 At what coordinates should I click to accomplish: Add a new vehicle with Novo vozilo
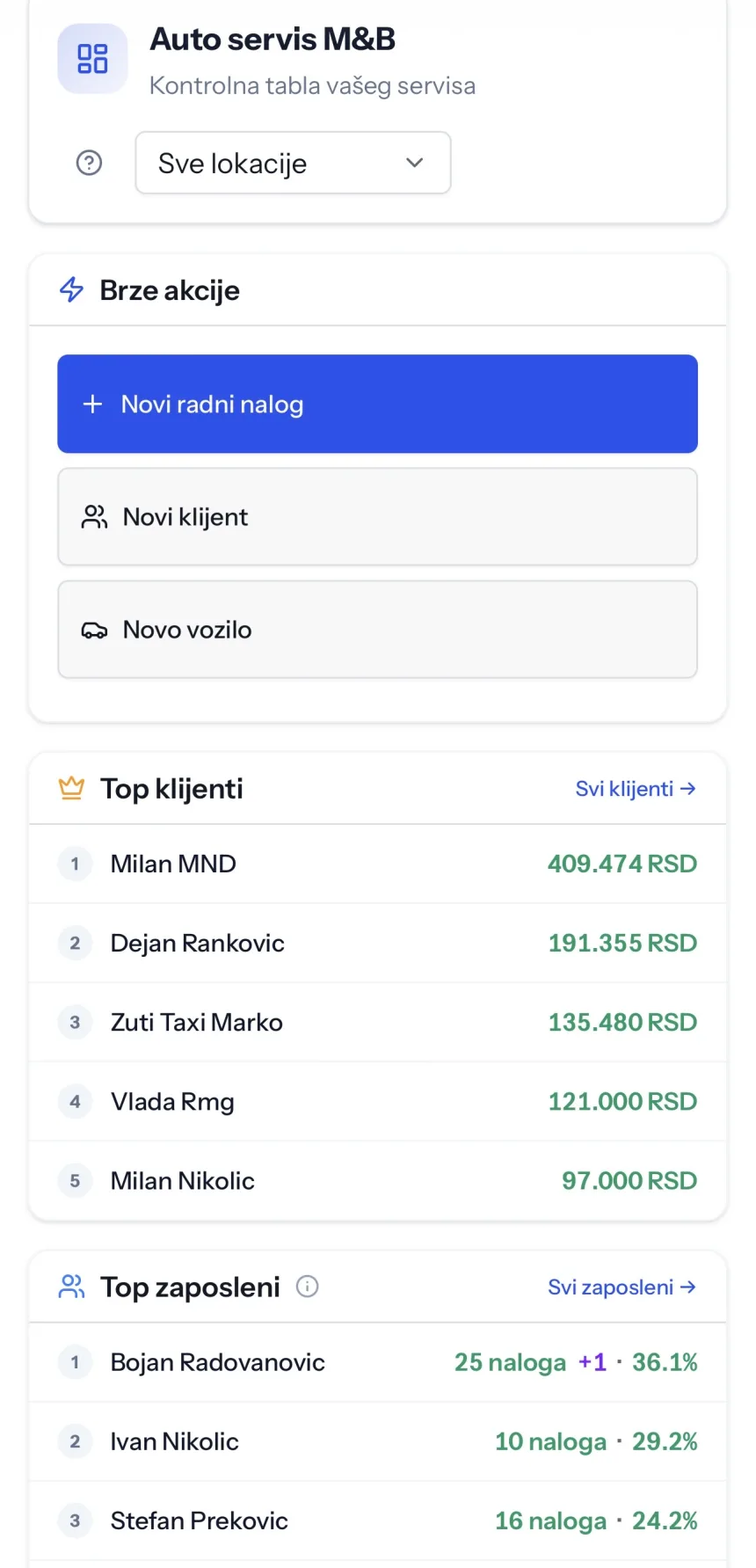pyautogui.click(x=377, y=629)
